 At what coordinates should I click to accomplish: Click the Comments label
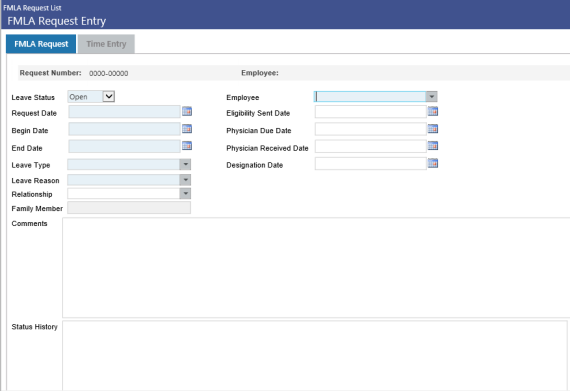[x=29, y=223]
